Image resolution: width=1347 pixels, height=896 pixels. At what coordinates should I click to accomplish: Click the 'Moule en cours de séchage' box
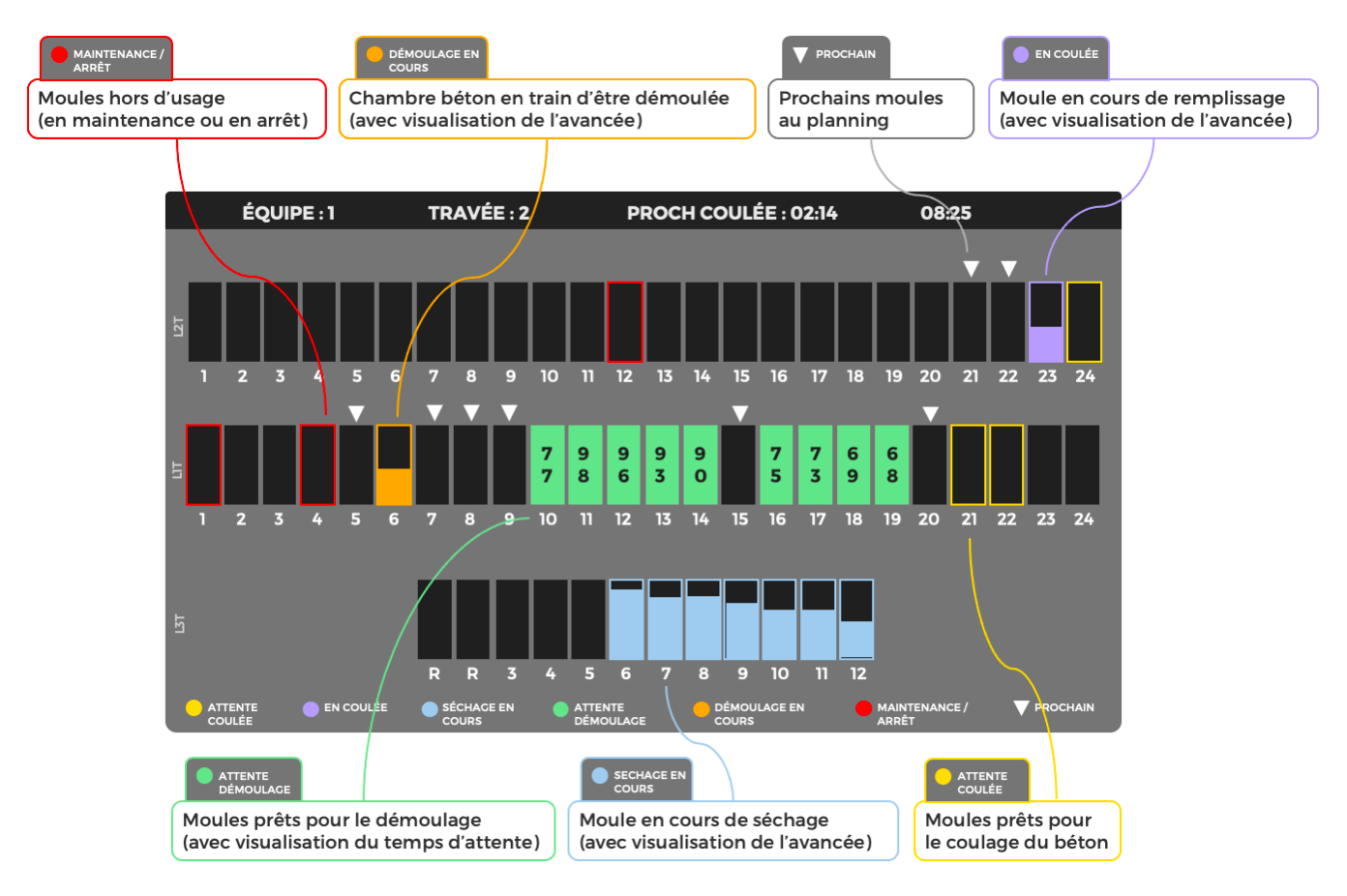(x=733, y=831)
